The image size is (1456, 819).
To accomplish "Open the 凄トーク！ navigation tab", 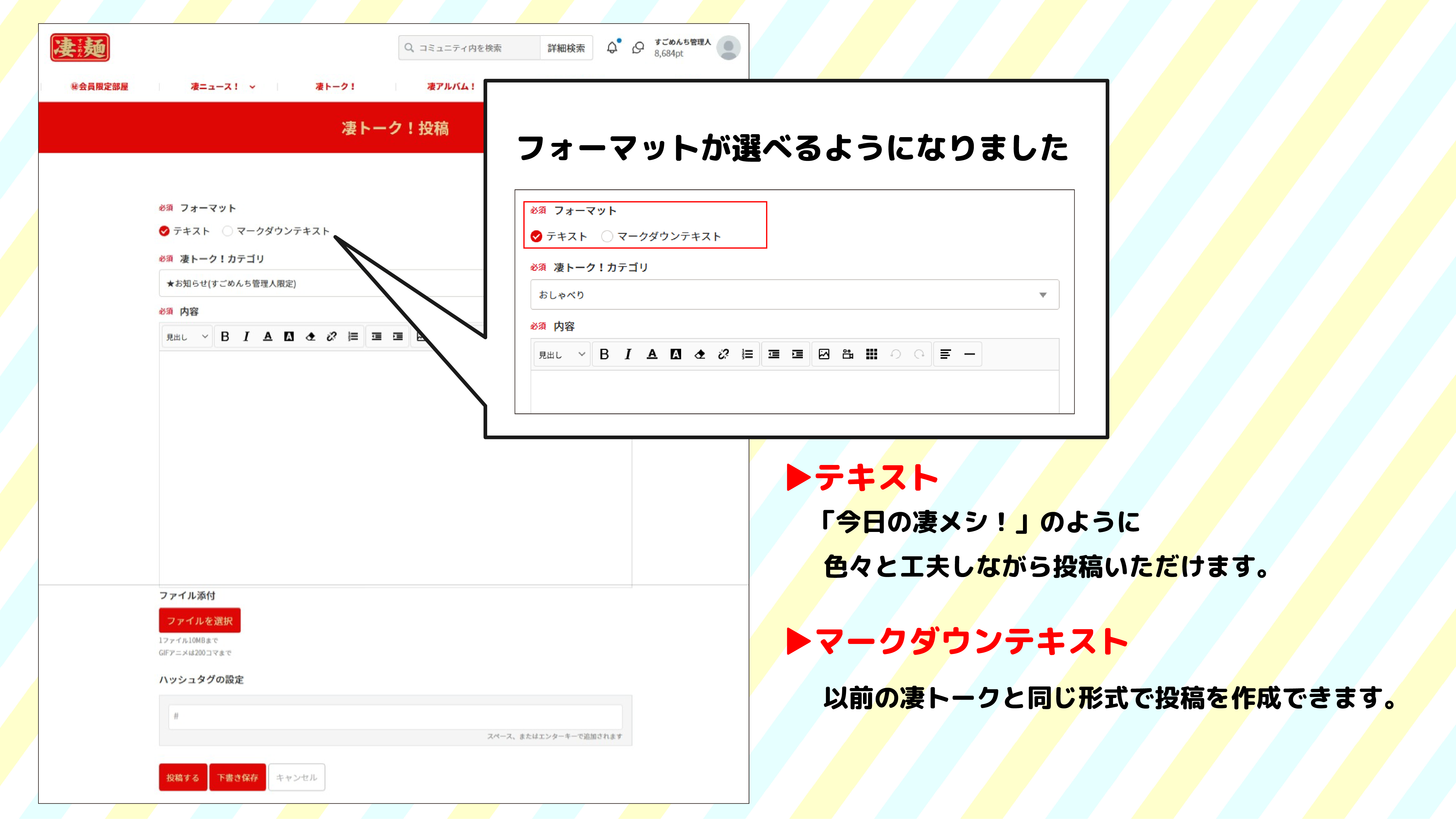I will pos(335,86).
